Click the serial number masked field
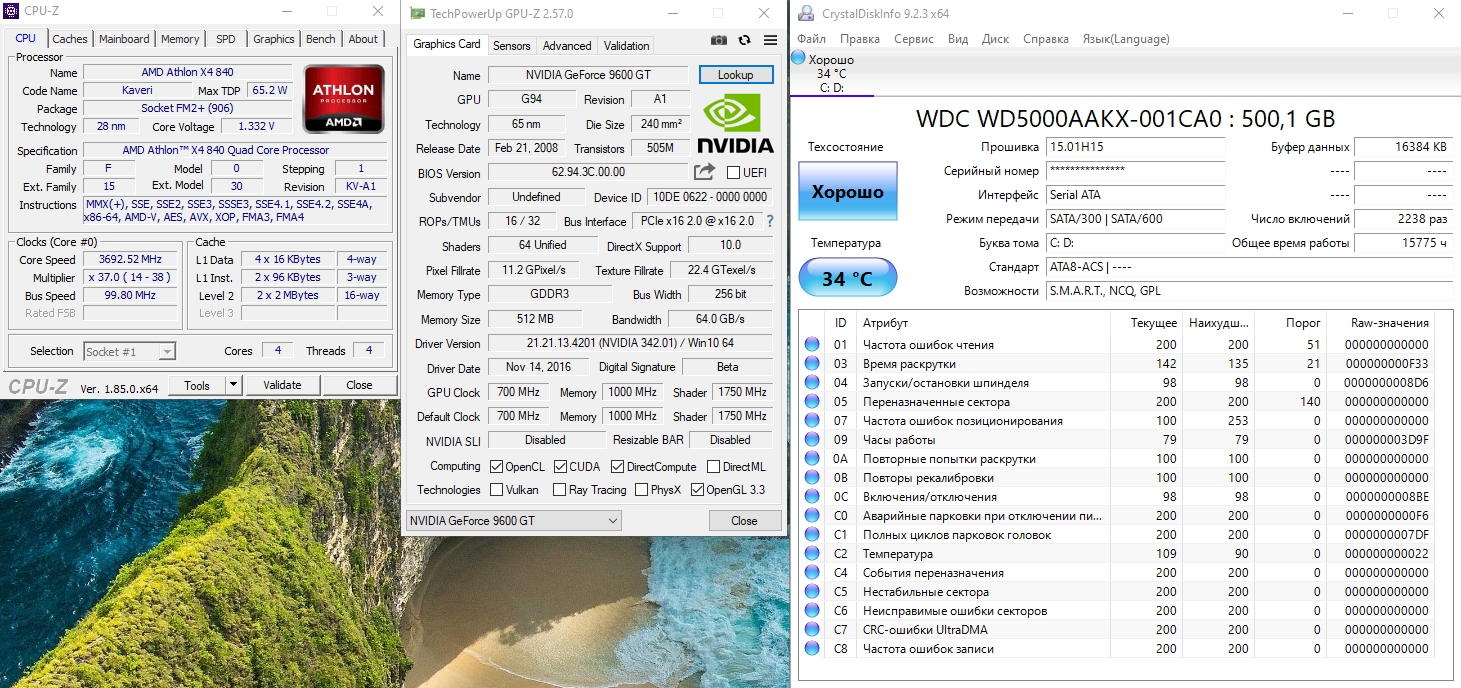This screenshot has width=1461, height=688. pyautogui.click(x=1135, y=171)
